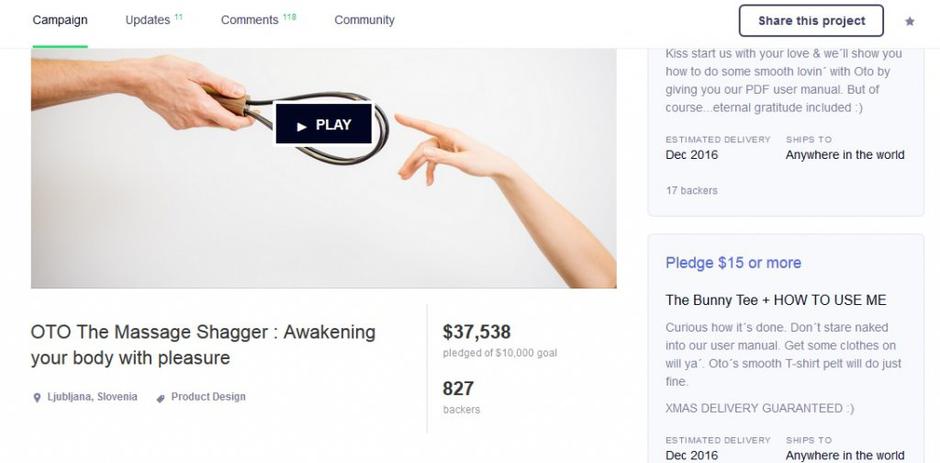The height and width of the screenshot is (463, 940).
Task: Click the Share this project button
Action: click(810, 21)
